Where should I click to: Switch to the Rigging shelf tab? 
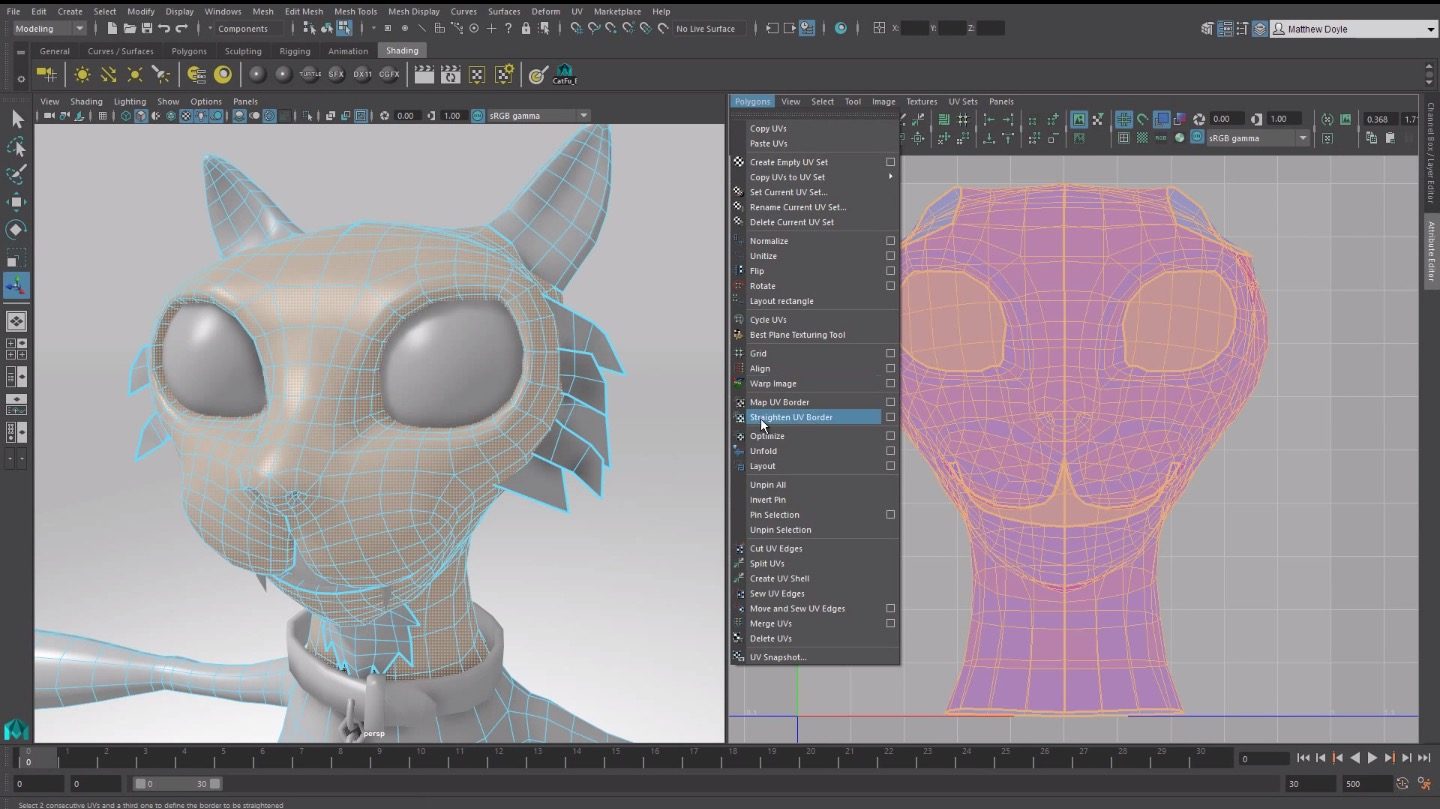point(295,51)
